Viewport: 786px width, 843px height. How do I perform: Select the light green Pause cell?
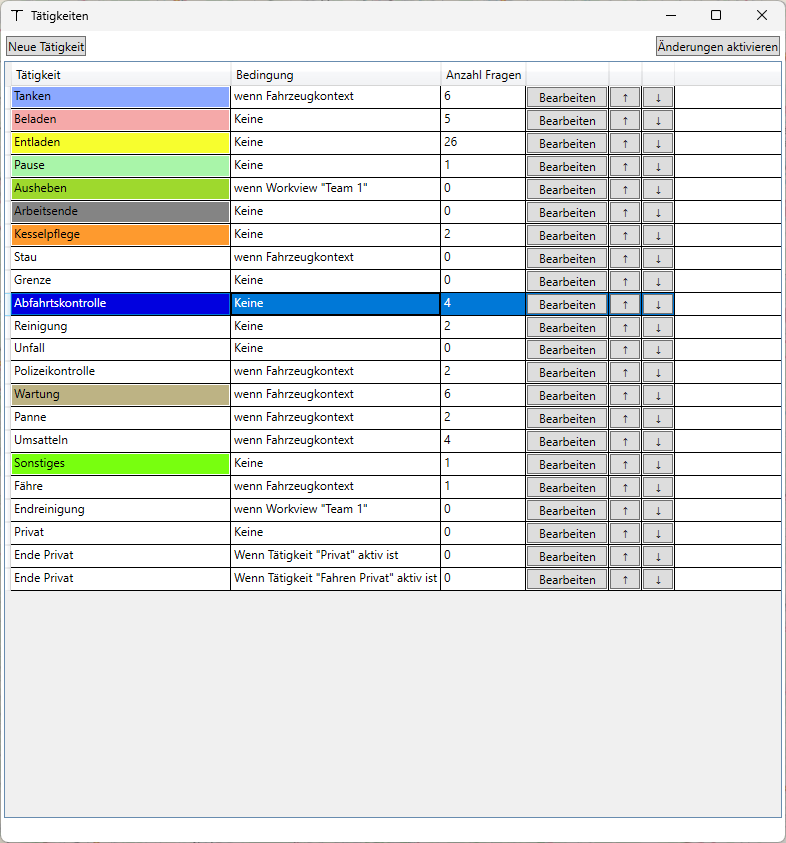120,166
